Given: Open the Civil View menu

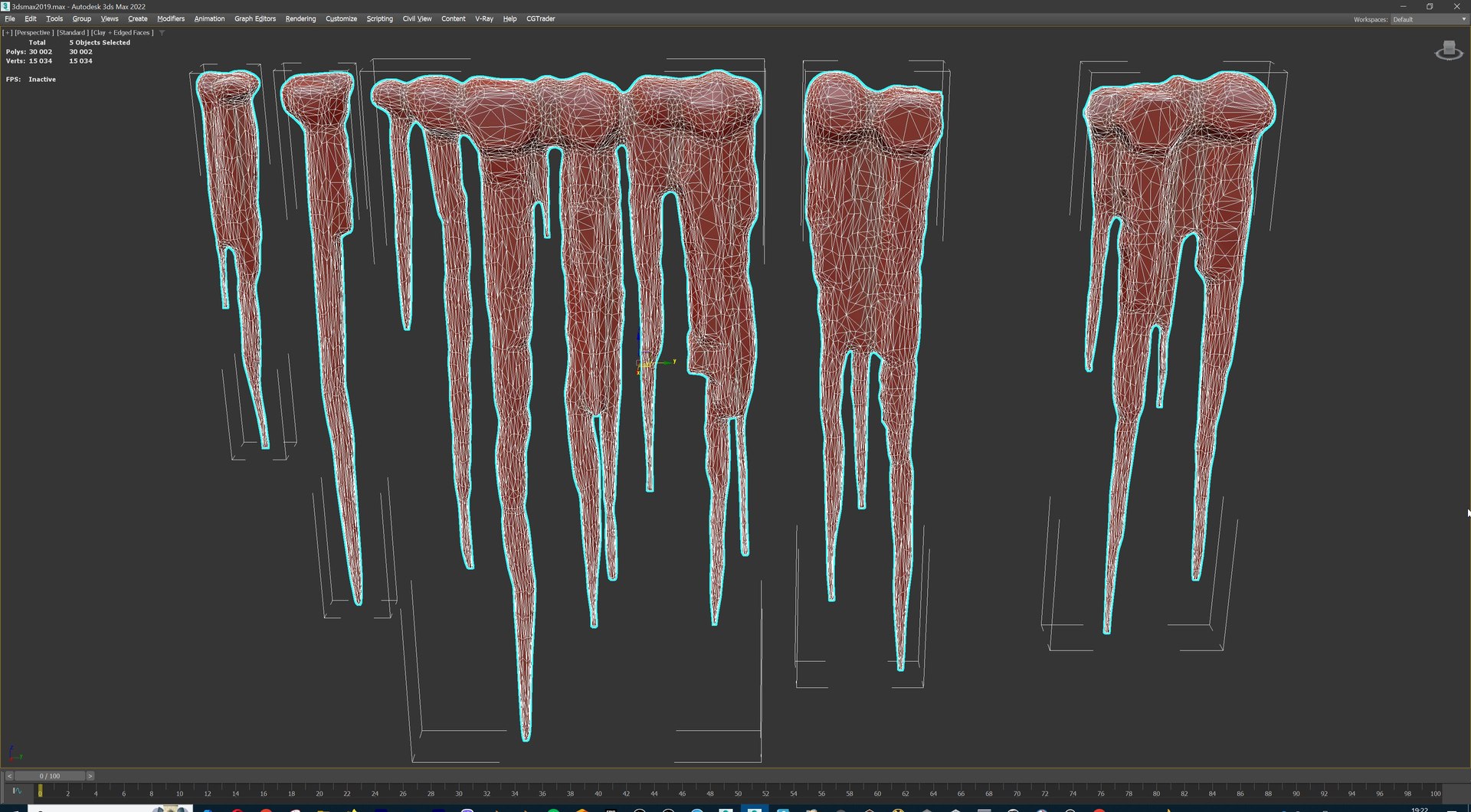Looking at the screenshot, I should click(417, 18).
